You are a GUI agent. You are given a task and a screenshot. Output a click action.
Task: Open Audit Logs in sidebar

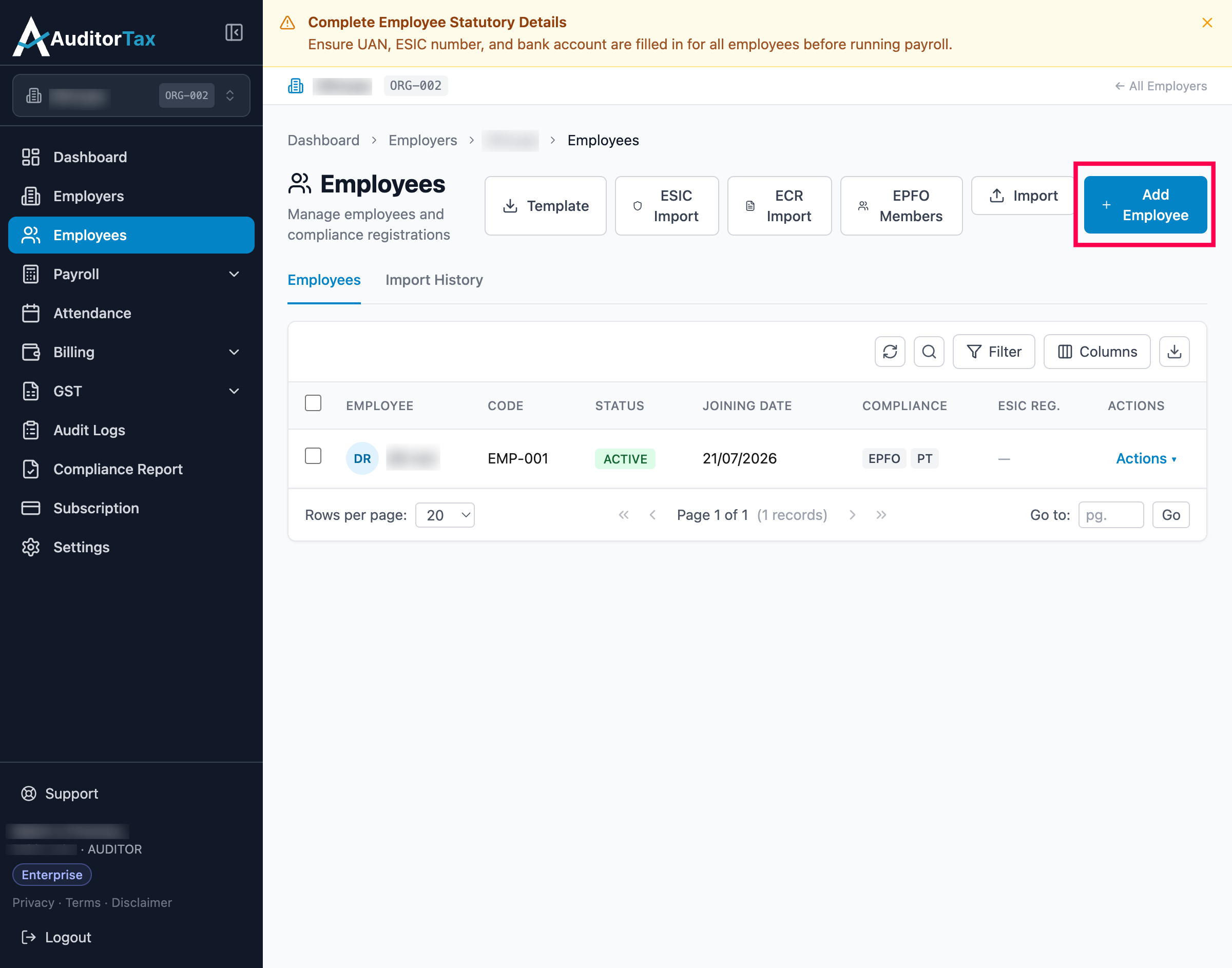(x=131, y=430)
